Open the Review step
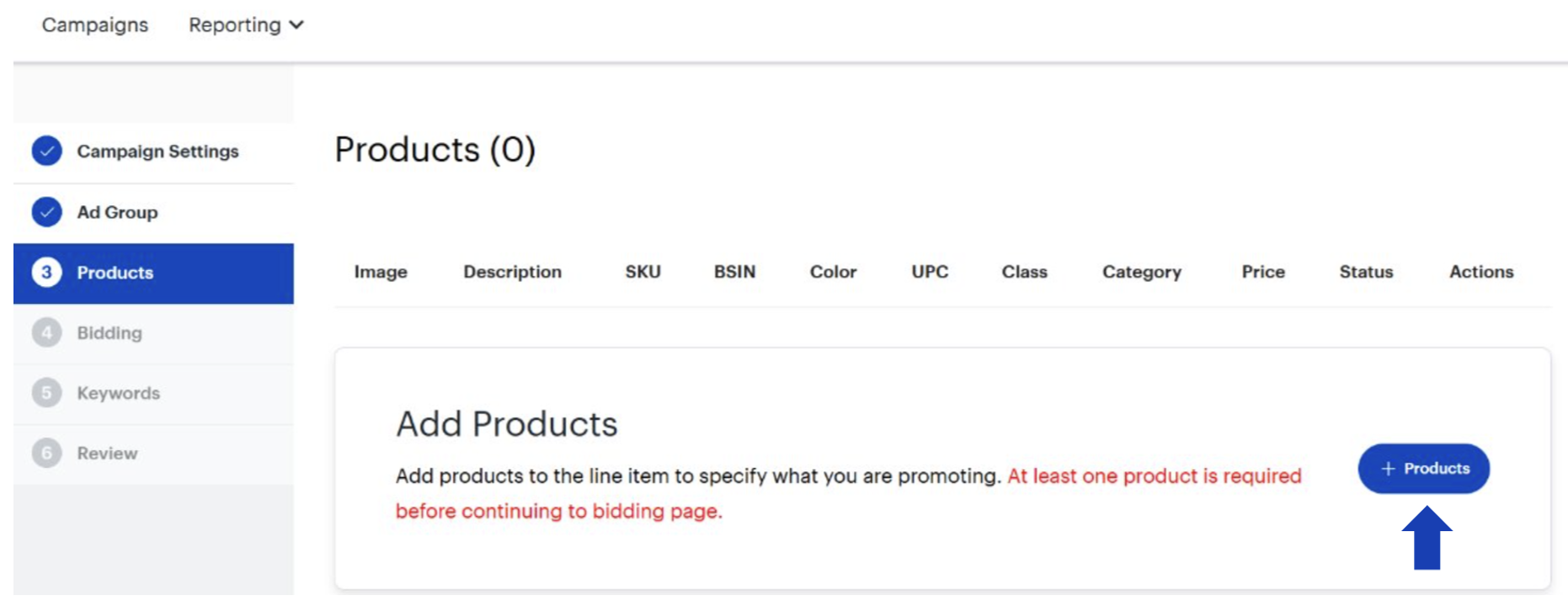This screenshot has height=606, width=1568. [x=107, y=454]
